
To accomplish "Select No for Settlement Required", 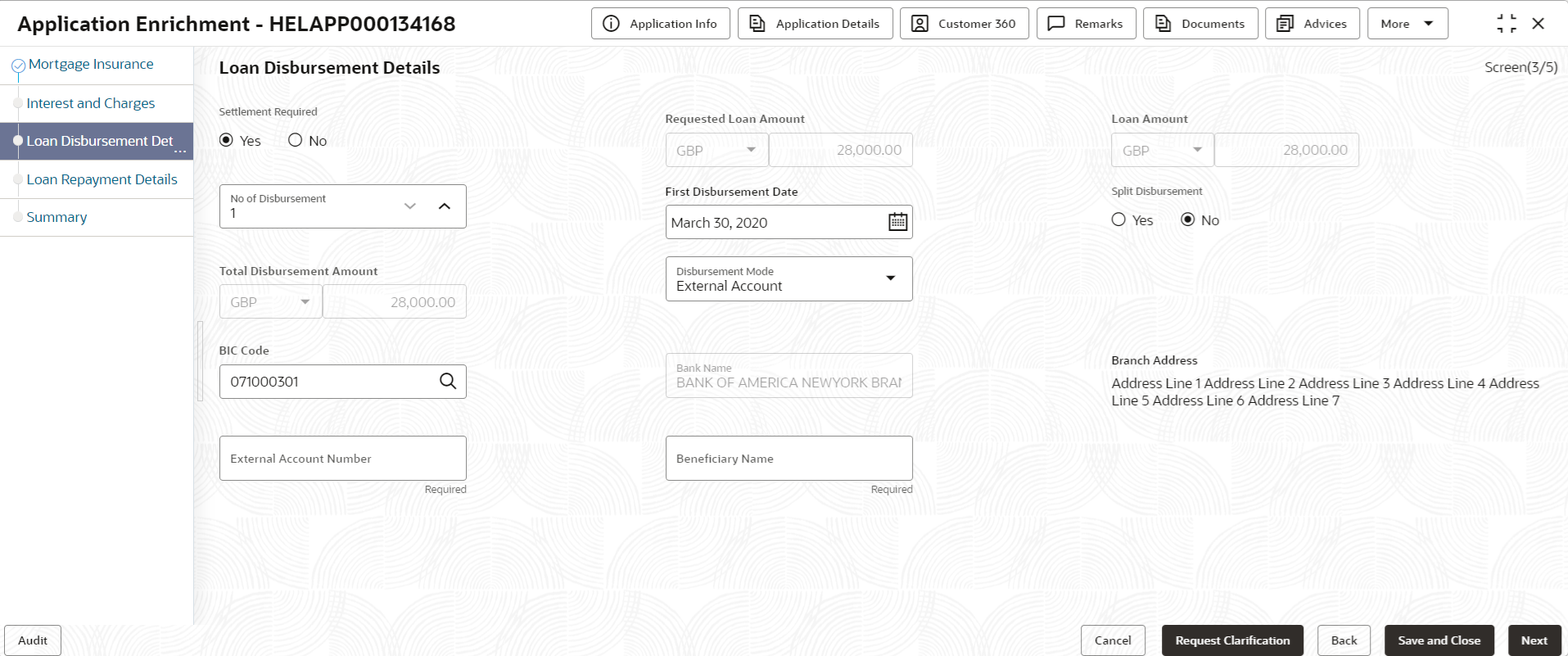I will pyautogui.click(x=296, y=141).
